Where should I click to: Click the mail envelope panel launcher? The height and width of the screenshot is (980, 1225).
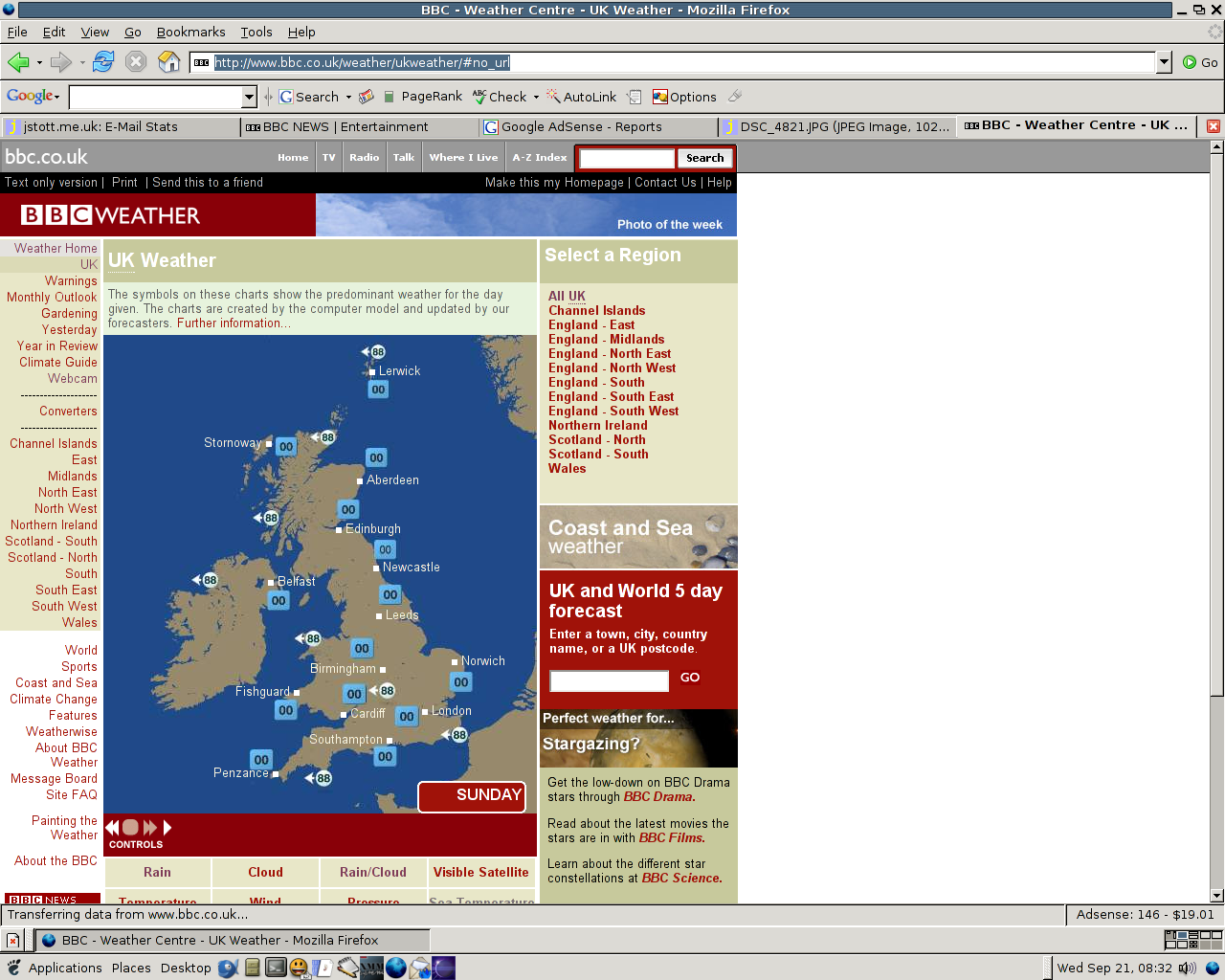[x=420, y=968]
